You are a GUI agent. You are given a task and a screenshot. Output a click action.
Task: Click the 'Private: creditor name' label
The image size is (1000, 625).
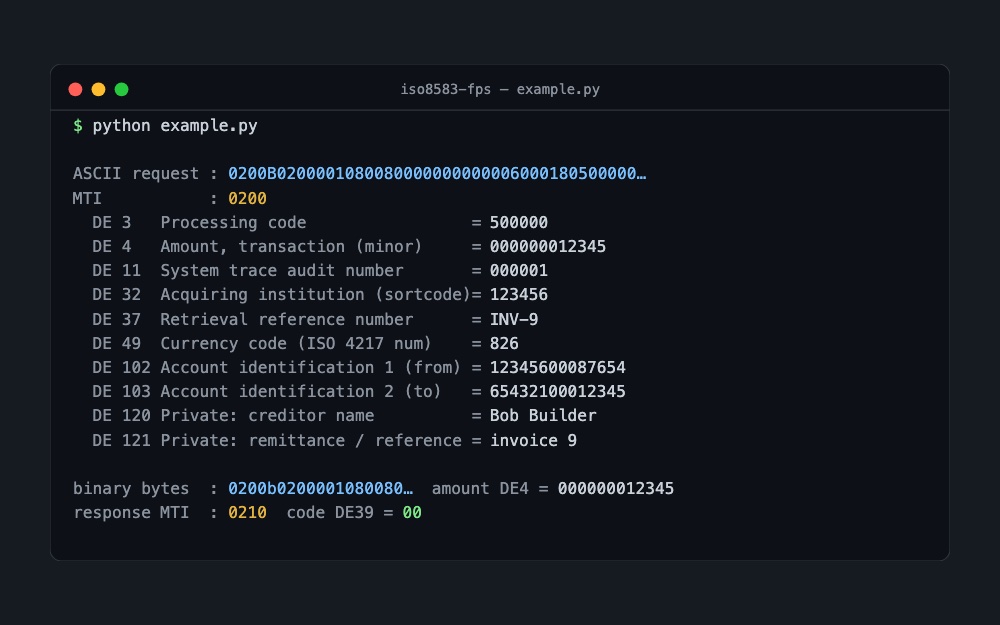click(x=267, y=416)
